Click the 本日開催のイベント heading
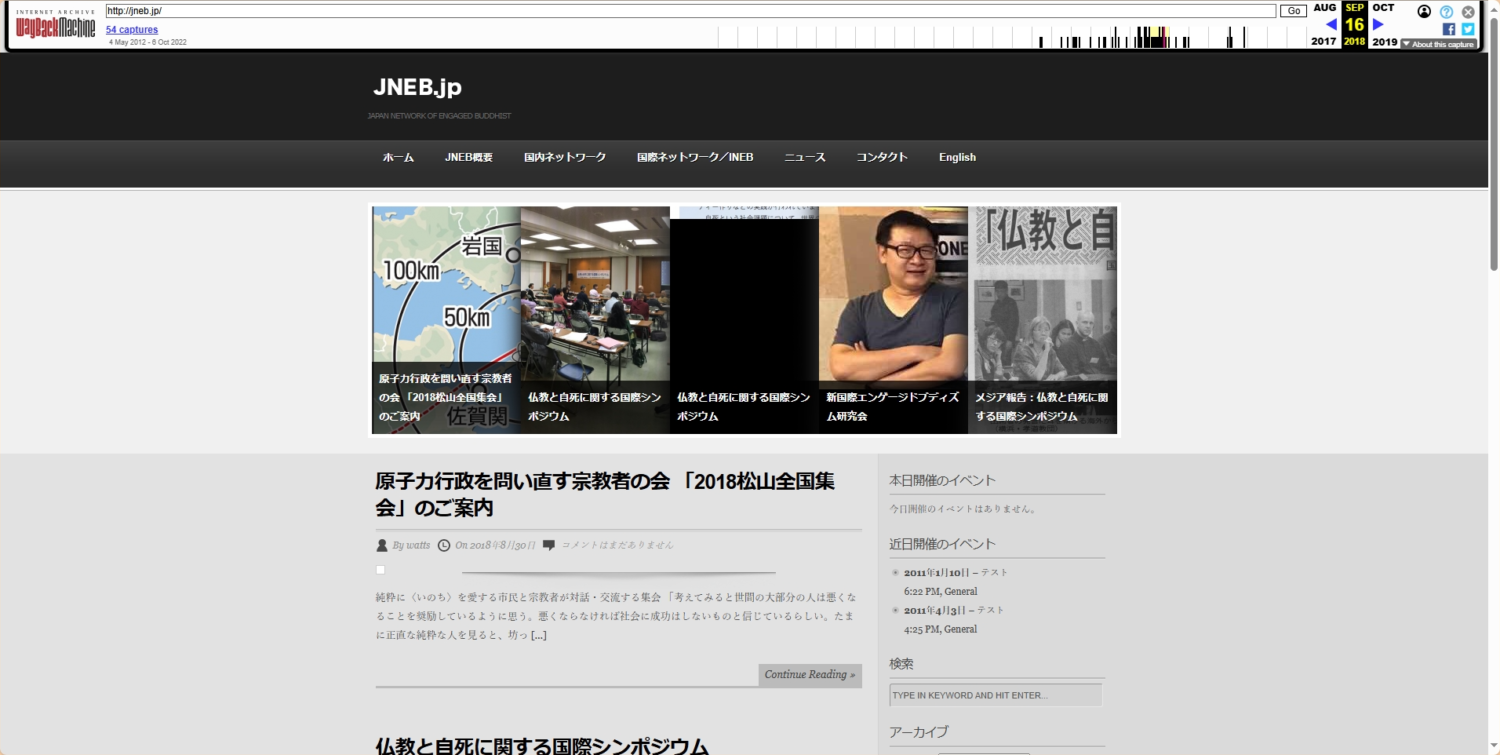Screen dimensions: 1500x755 tap(942, 480)
